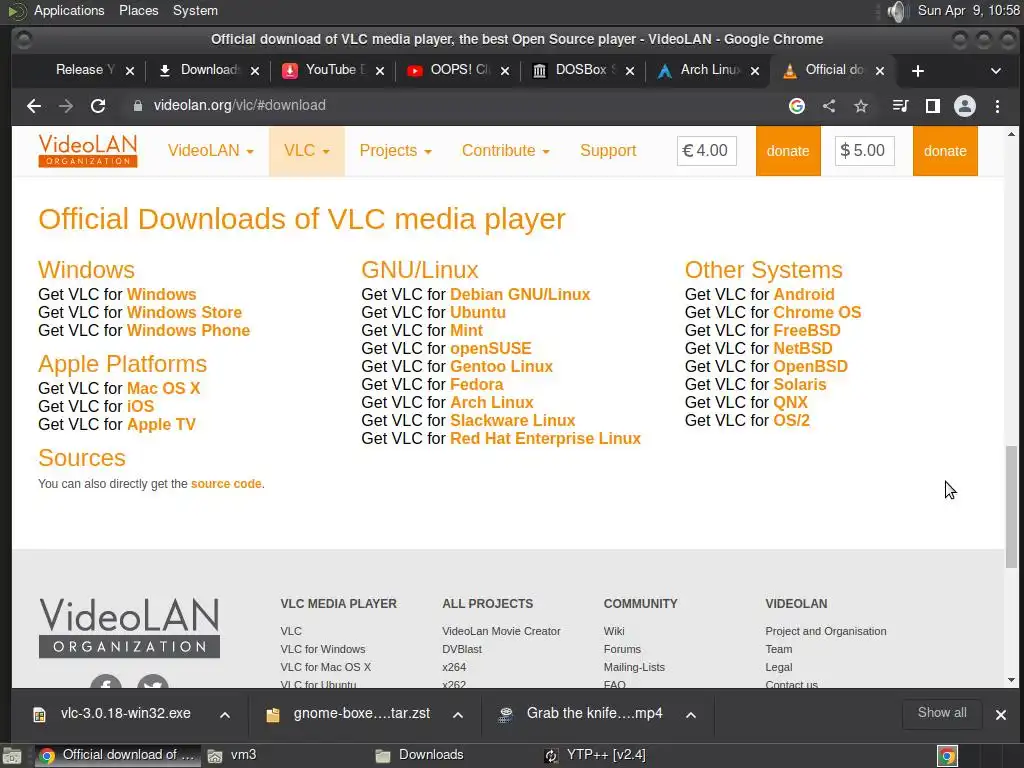Go back to previous page in Chrome

34,106
